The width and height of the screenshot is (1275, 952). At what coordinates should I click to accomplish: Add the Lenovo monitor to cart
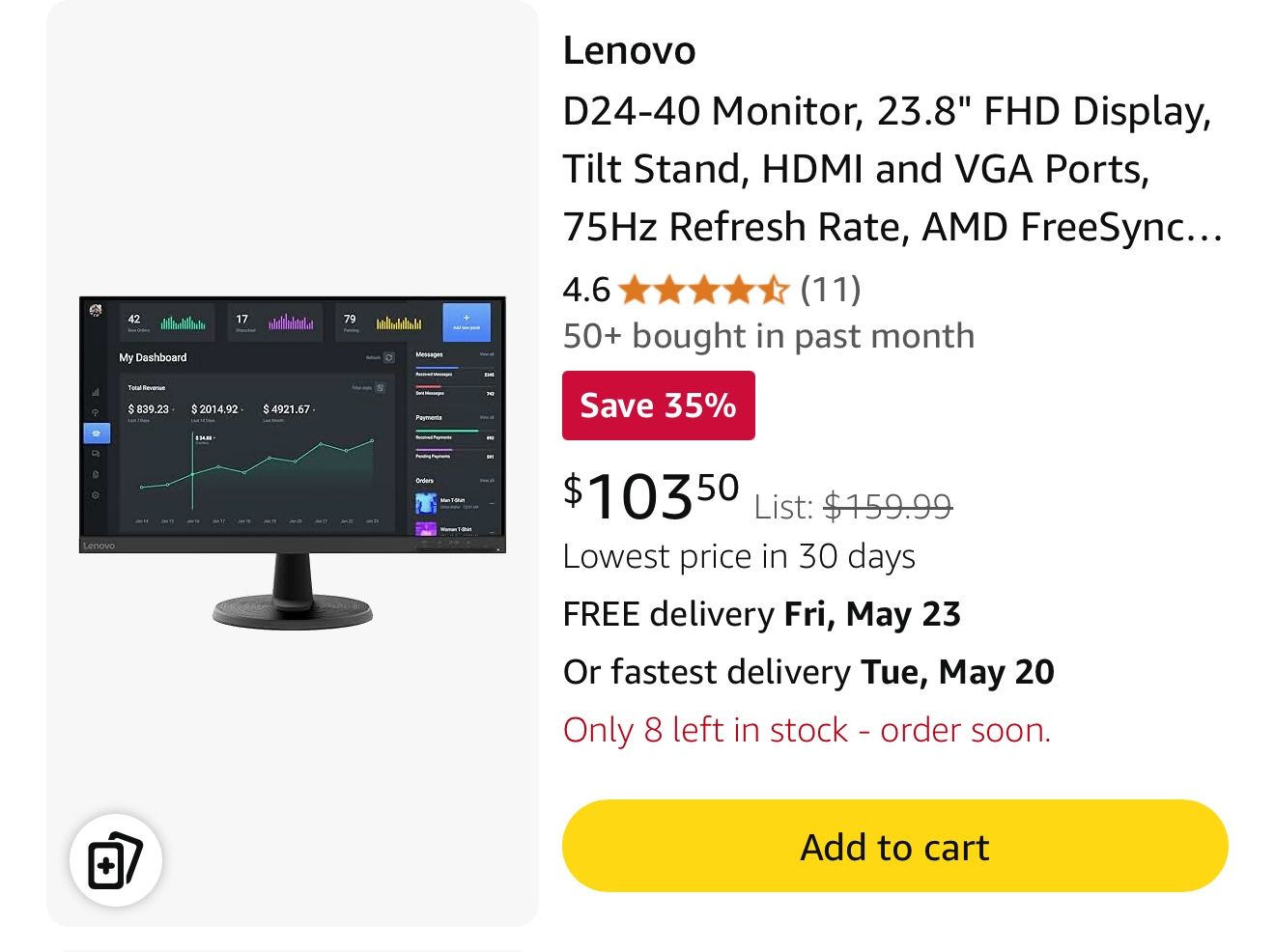(894, 847)
